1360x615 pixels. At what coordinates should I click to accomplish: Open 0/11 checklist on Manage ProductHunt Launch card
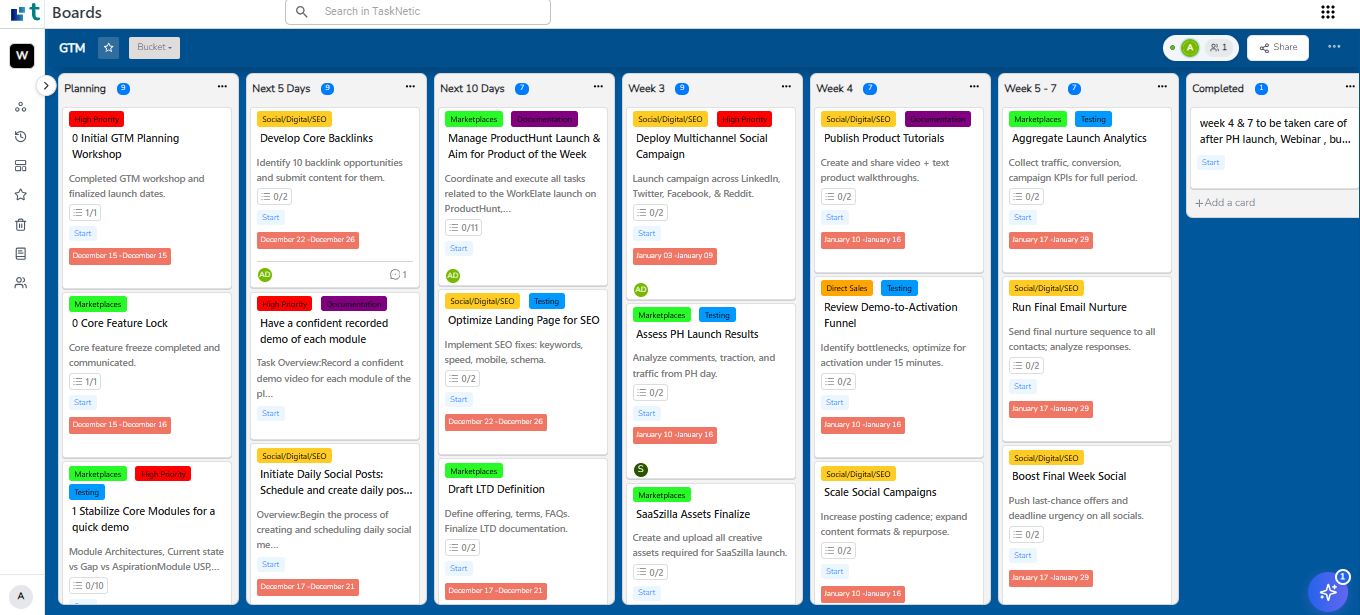465,228
